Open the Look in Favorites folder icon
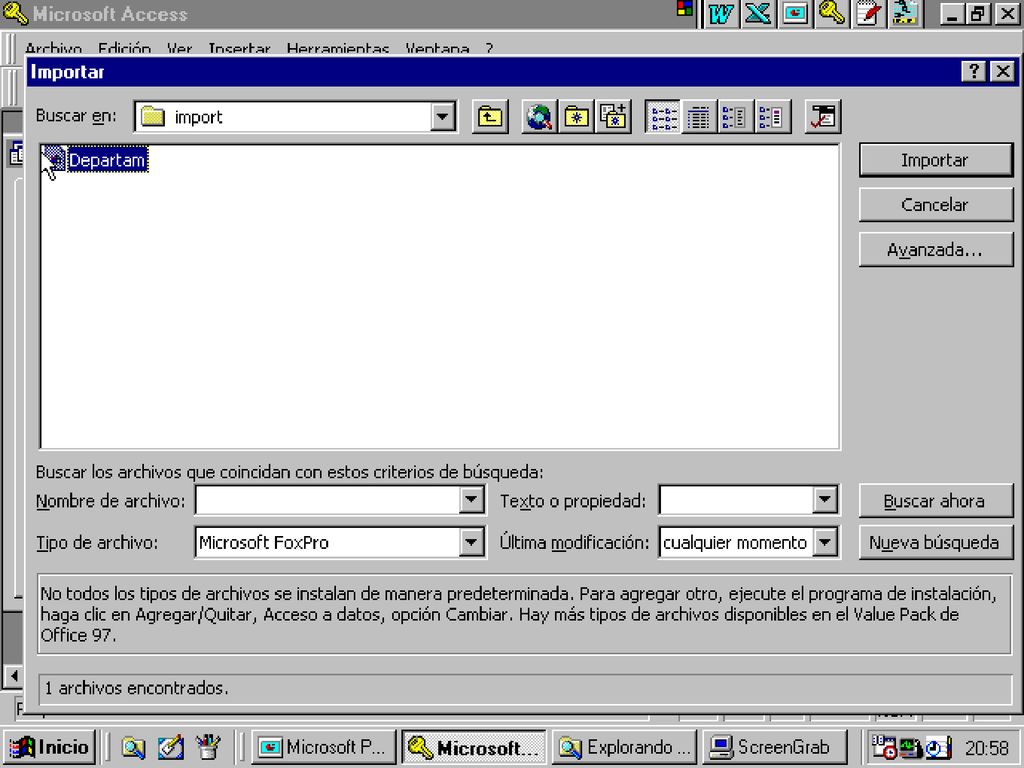The width and height of the screenshot is (1024, 768). coord(576,117)
